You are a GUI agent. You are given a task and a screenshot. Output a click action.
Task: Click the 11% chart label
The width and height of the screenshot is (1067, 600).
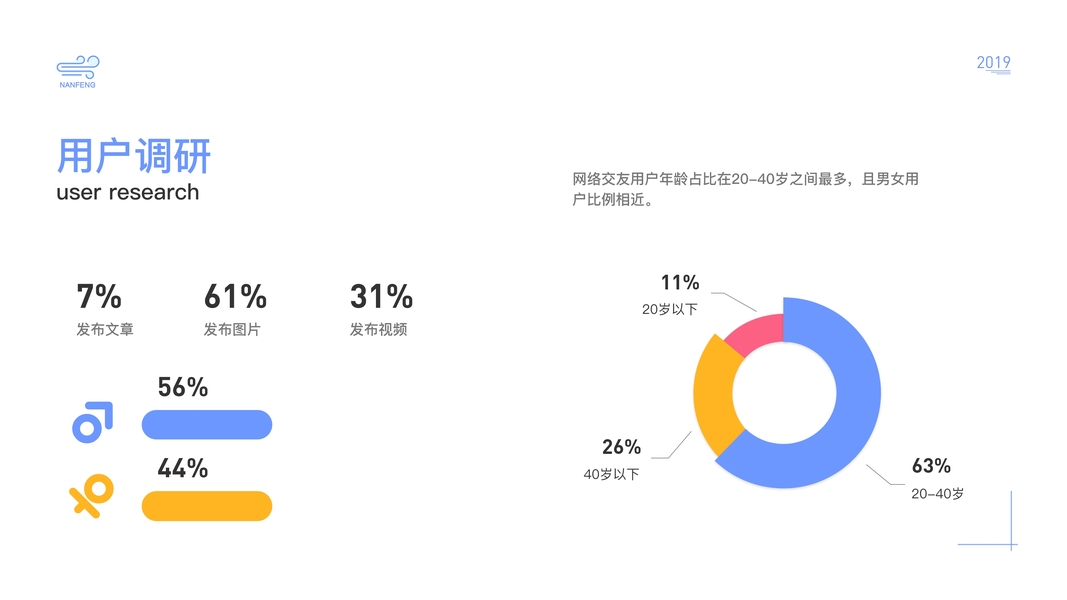click(x=680, y=283)
